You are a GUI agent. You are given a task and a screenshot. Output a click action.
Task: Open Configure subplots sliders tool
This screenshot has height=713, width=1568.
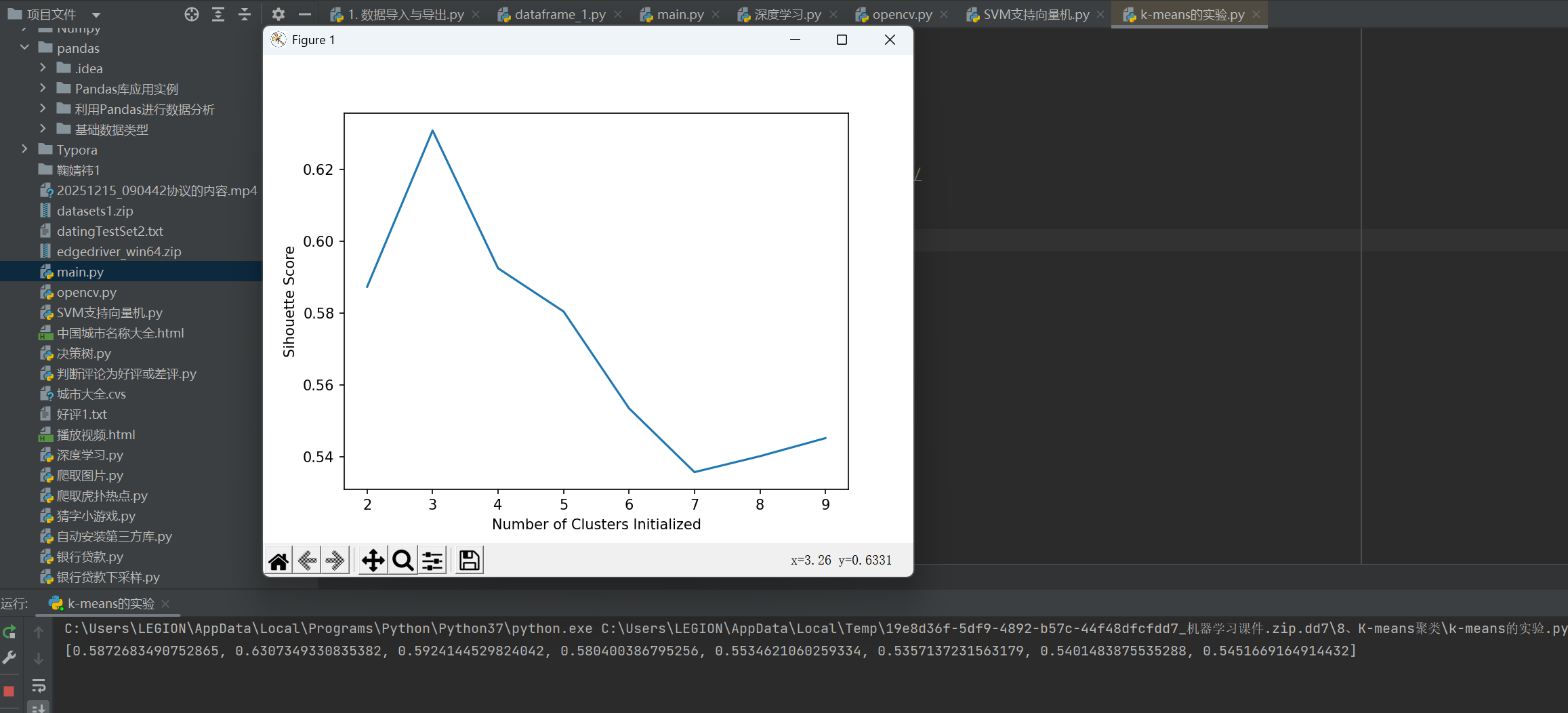(432, 561)
